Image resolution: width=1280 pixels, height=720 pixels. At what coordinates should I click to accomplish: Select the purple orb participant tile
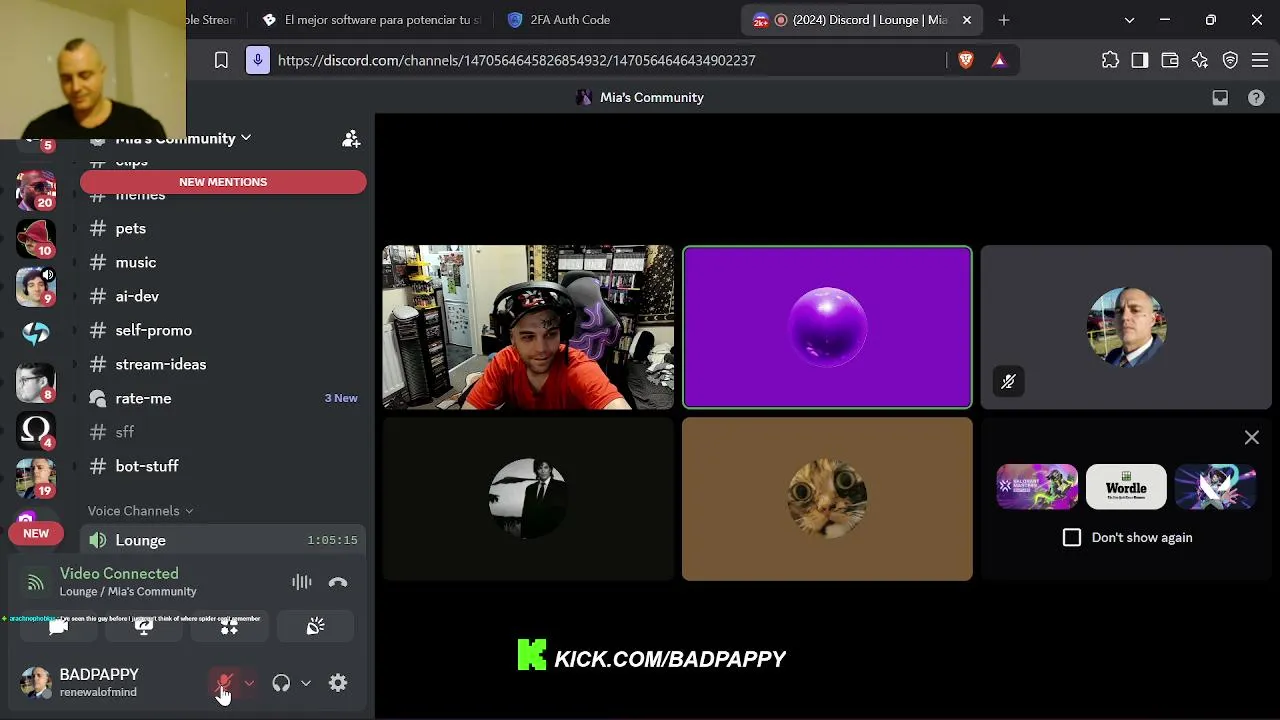tap(827, 327)
